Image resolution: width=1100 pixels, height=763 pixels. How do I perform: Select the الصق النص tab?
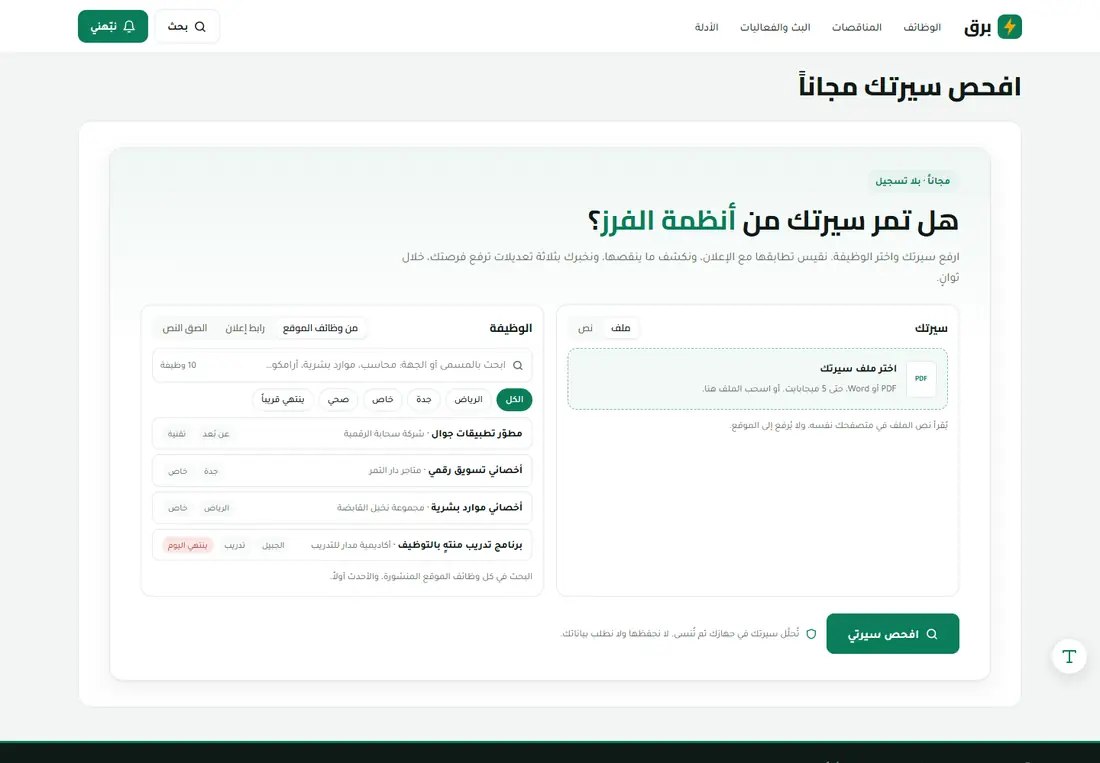(x=185, y=328)
